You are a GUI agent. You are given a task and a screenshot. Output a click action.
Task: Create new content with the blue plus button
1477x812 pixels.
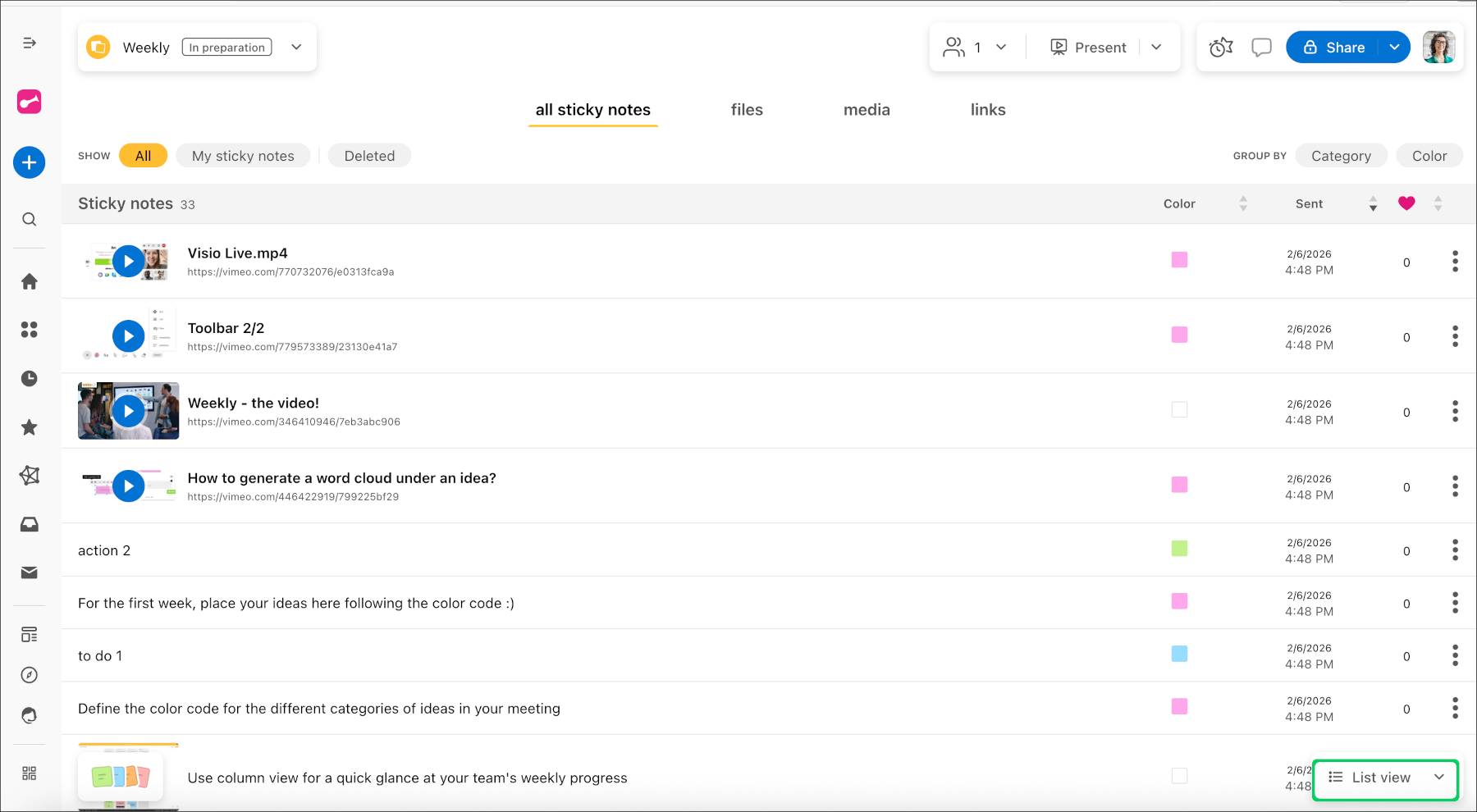29,162
